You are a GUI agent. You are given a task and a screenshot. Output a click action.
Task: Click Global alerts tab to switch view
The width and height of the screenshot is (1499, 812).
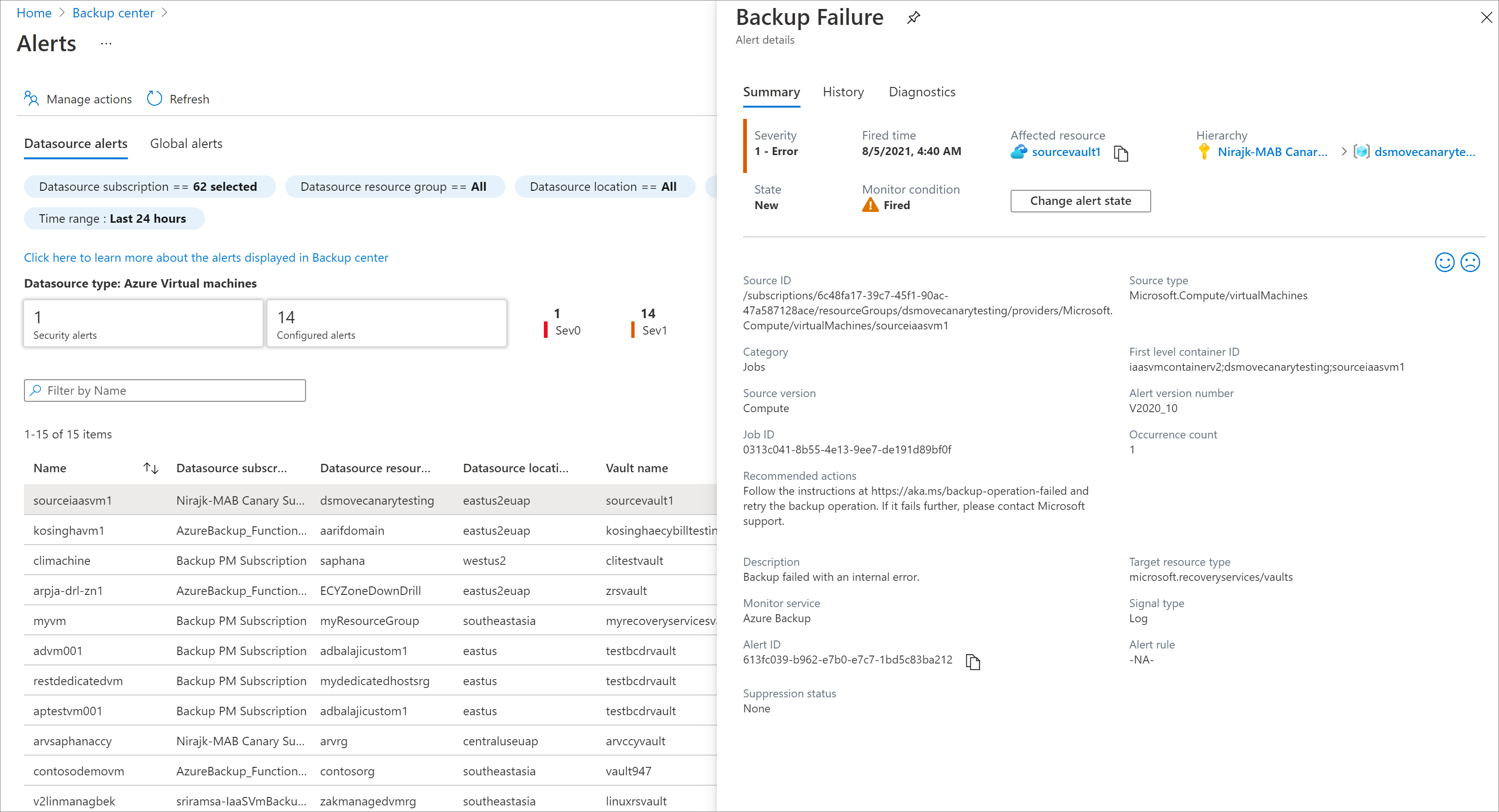[x=187, y=143]
